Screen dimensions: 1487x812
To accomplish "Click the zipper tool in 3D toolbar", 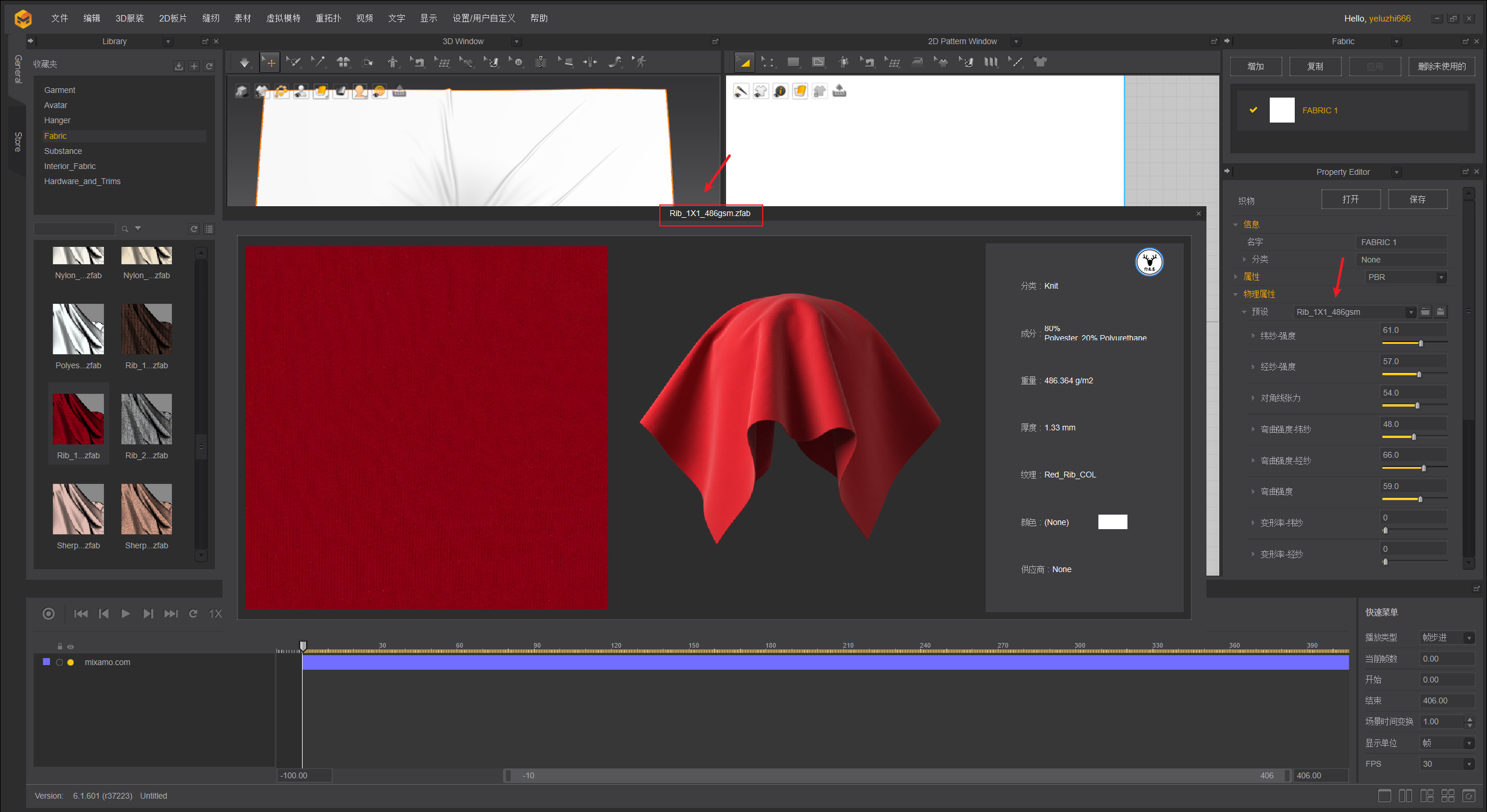I will 541,62.
